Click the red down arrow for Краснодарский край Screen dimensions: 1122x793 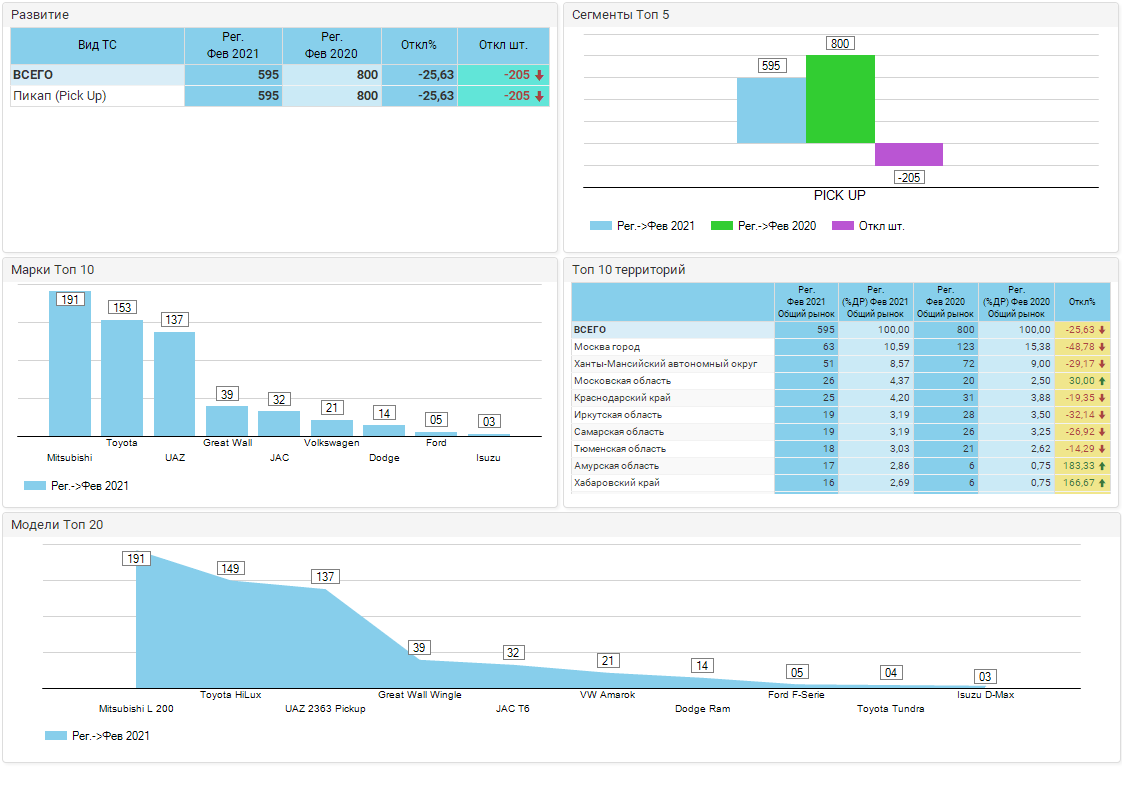[x=1103, y=398]
